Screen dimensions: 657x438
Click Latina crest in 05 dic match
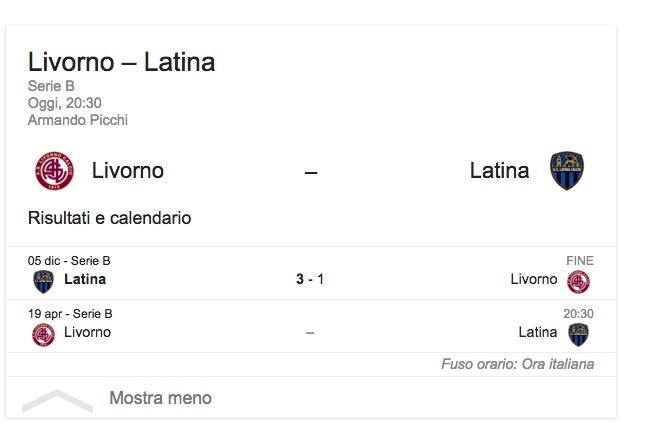click(x=43, y=281)
